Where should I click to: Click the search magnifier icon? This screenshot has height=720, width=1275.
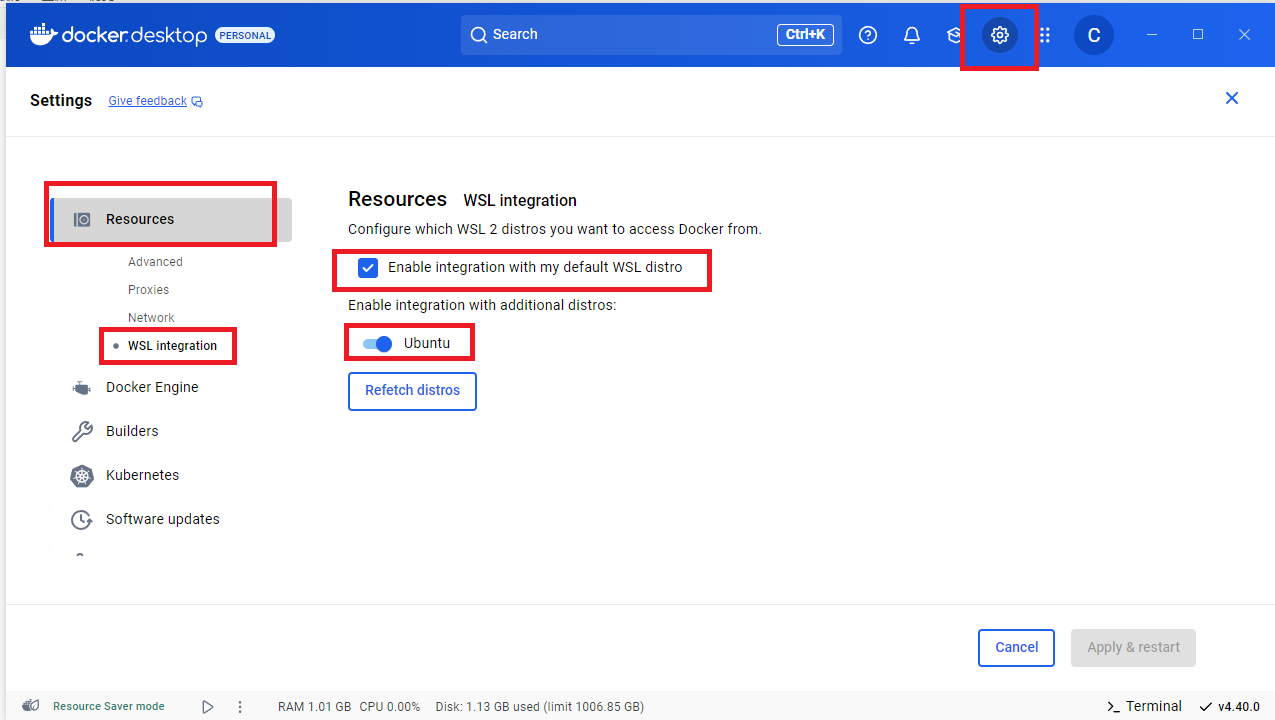(x=479, y=35)
